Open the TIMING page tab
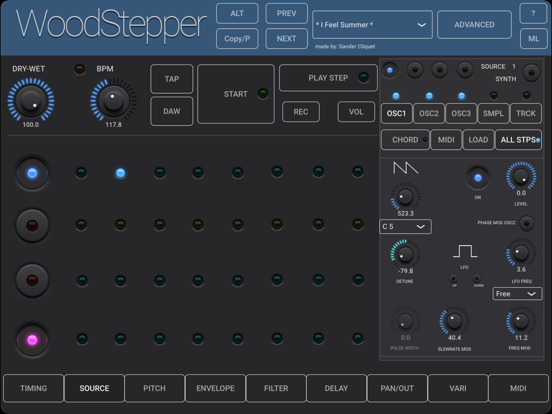Image resolution: width=552 pixels, height=414 pixels. point(33,388)
